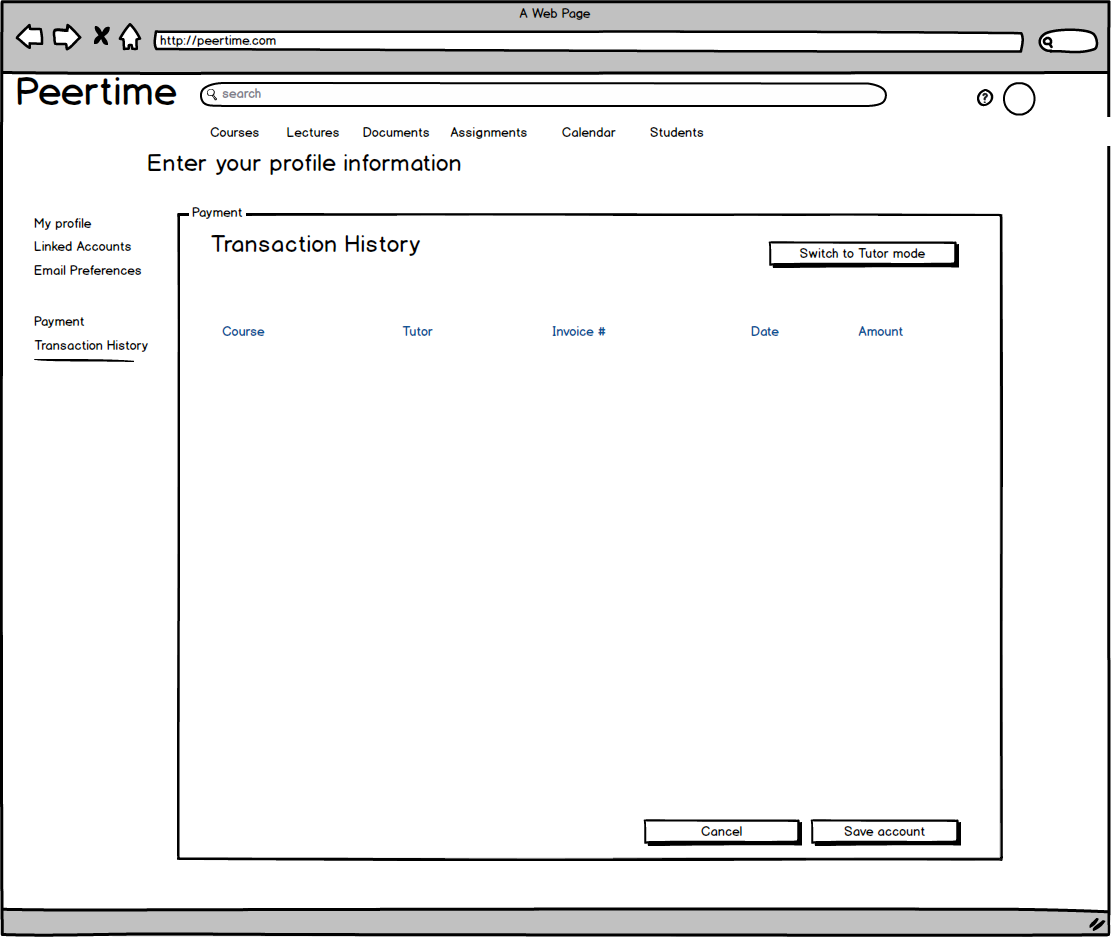Click the browser URL address bar

[588, 42]
